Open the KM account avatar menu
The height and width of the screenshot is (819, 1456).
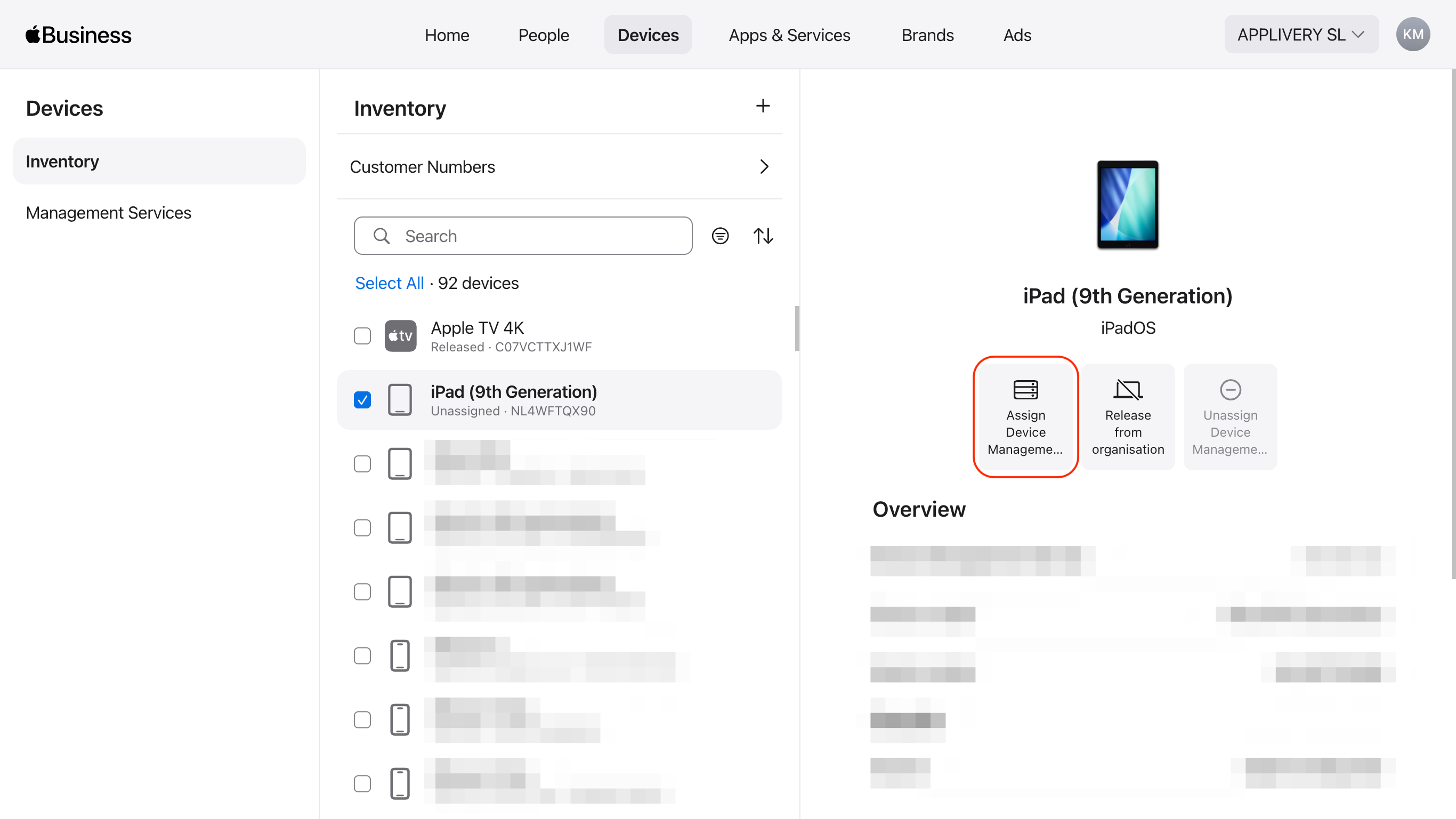point(1413,35)
